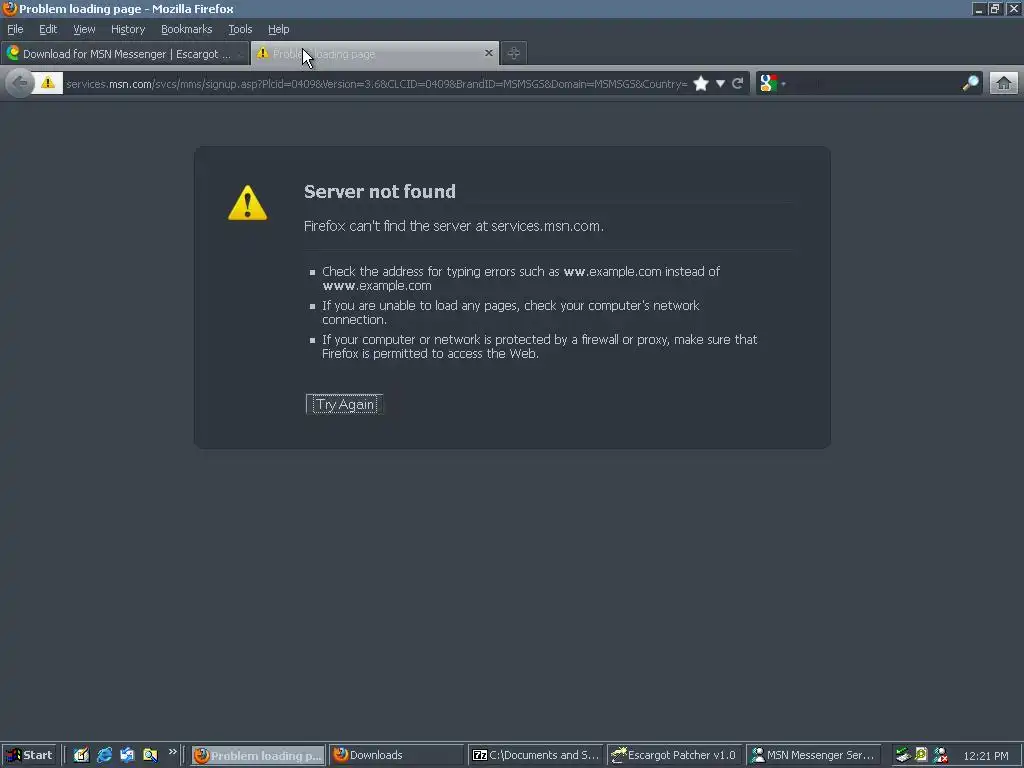Expand quick launch overflow chevron
The image size is (1024, 768).
(172, 752)
